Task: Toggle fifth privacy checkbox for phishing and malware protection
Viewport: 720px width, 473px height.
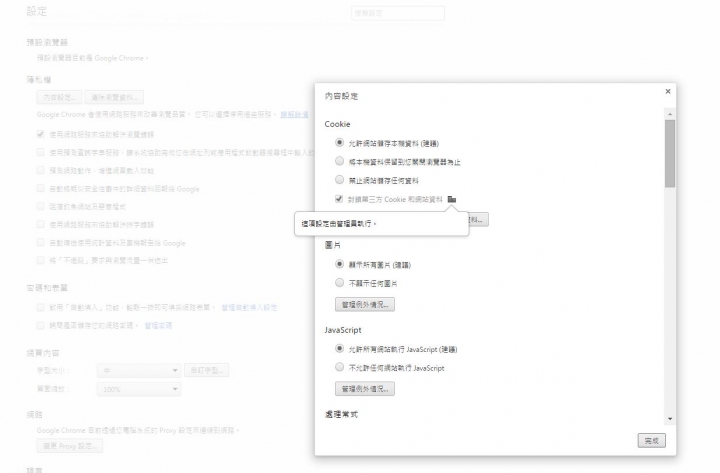Action: [40, 206]
